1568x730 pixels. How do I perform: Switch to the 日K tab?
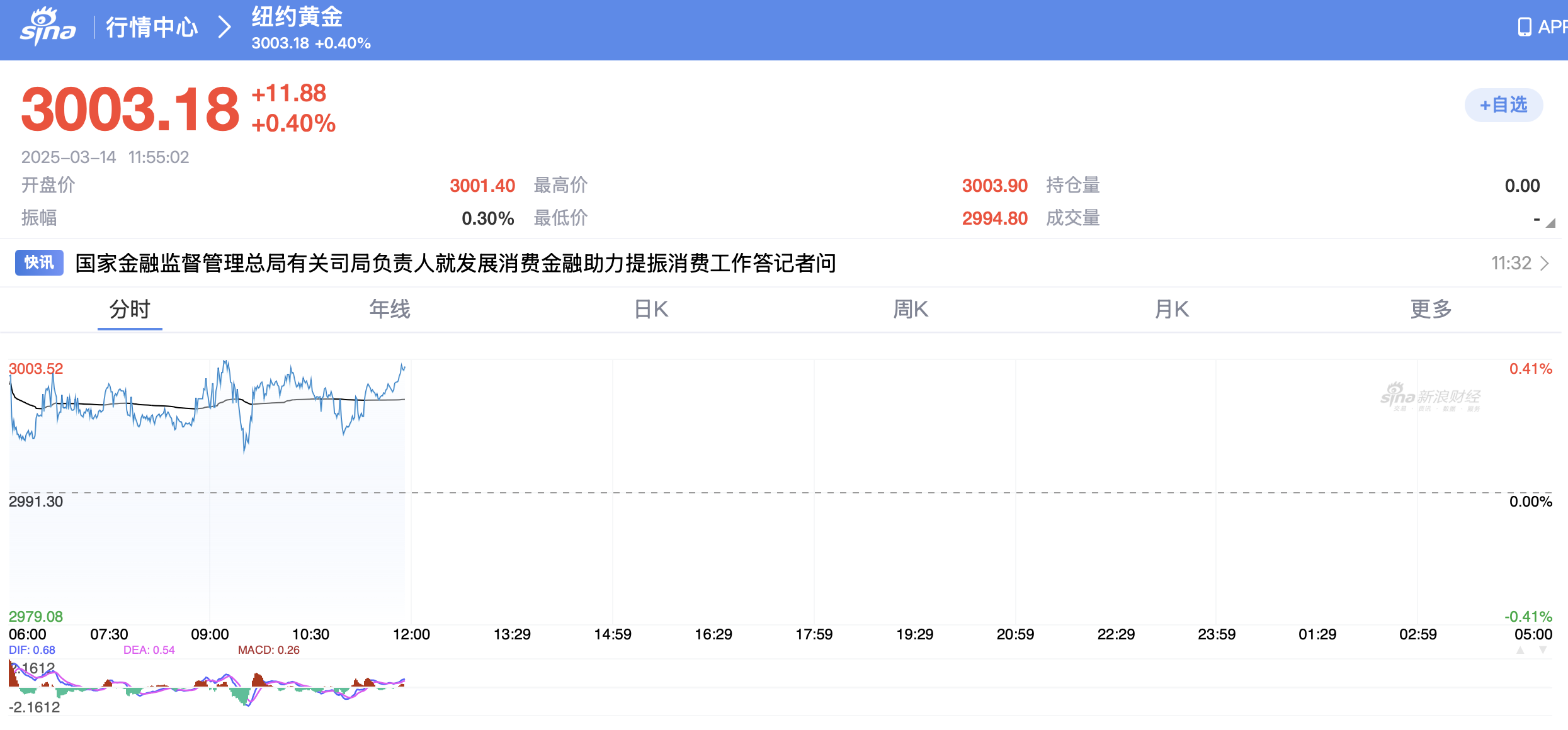[651, 309]
